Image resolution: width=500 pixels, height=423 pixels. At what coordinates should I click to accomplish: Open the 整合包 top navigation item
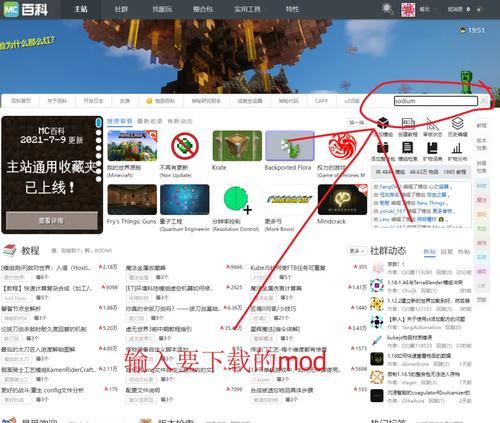[x=203, y=9]
